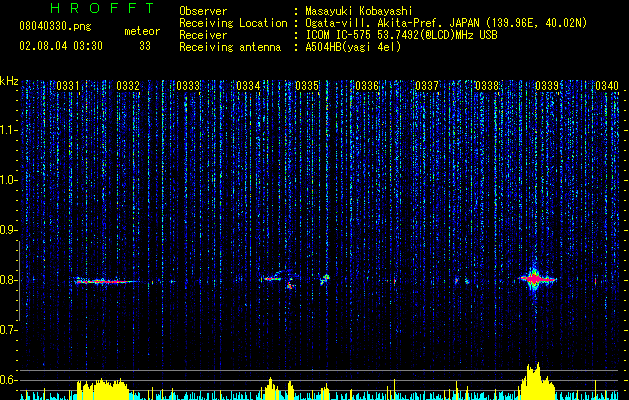Viewport: 629px width, 400px height.
Task: Click the Ogata-vill. Akita-Pref. JAPAN location text
Action: coord(446,23)
